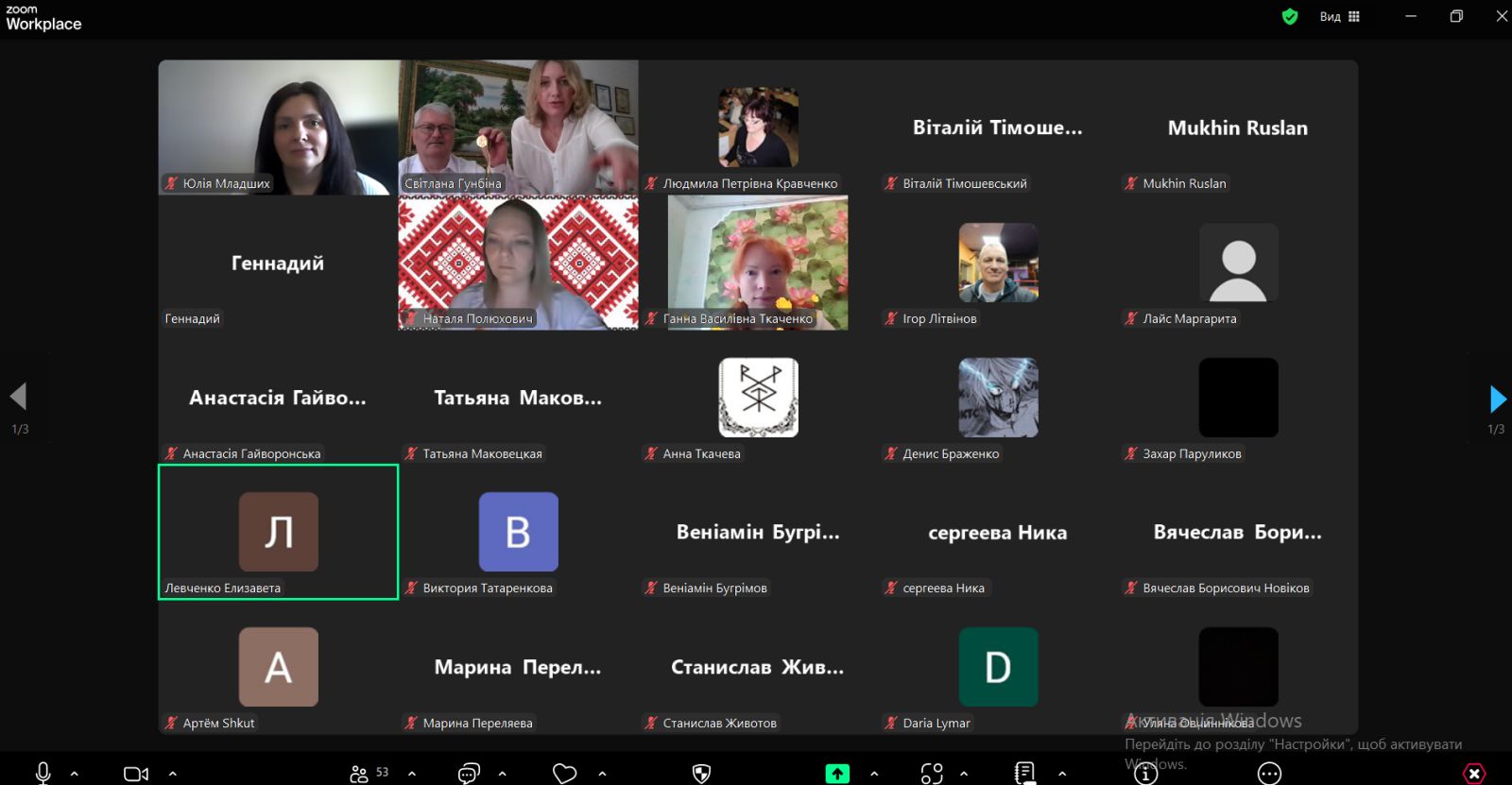Viewport: 1512px width, 785px height.
Task: Click Денис Браженко anime avatar
Action: (998, 398)
